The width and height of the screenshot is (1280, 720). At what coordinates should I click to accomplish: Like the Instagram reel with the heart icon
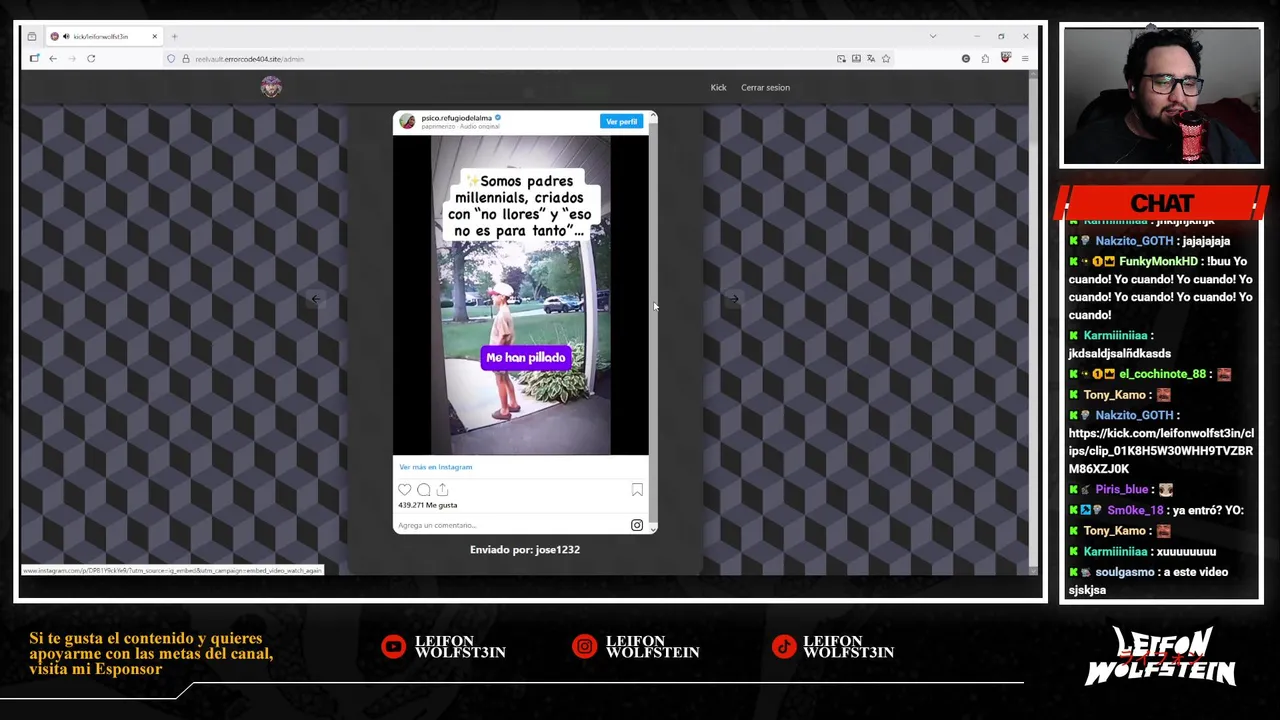(x=404, y=490)
